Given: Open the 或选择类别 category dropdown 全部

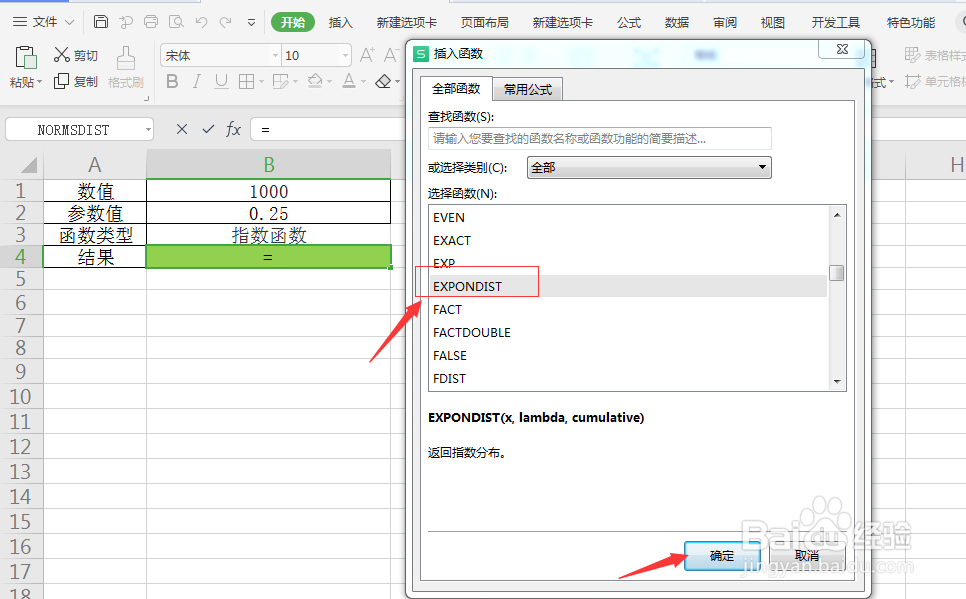Looking at the screenshot, I should coord(649,167).
